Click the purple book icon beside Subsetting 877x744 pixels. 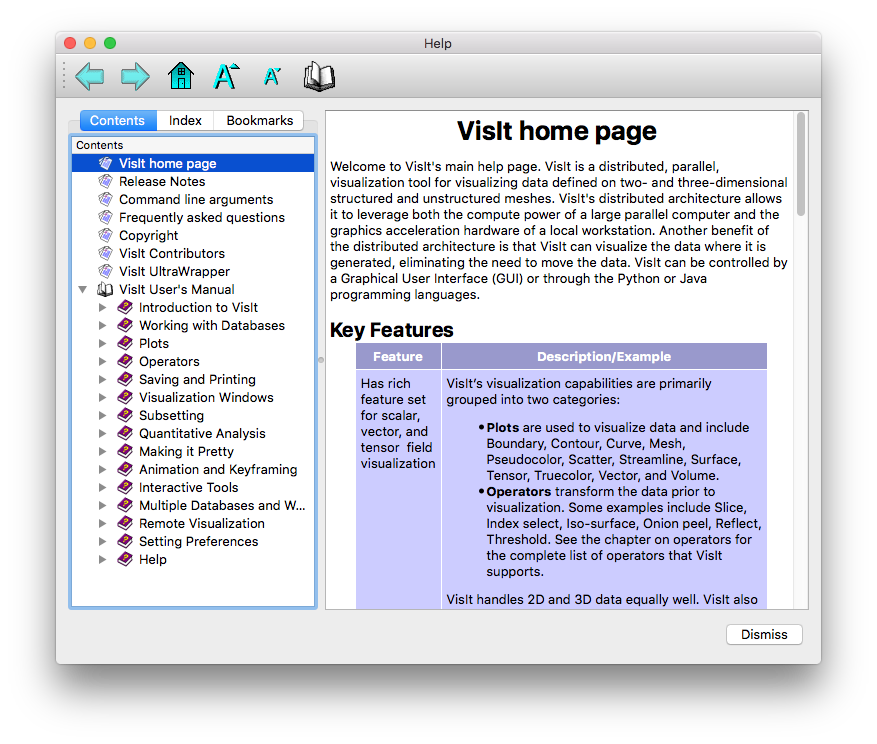tap(125, 415)
